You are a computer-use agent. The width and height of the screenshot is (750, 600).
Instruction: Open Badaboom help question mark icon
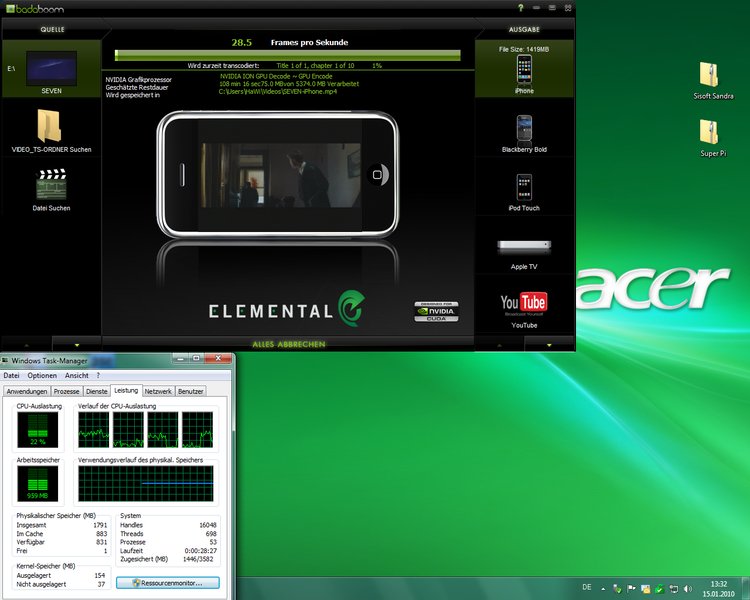pyautogui.click(x=520, y=8)
